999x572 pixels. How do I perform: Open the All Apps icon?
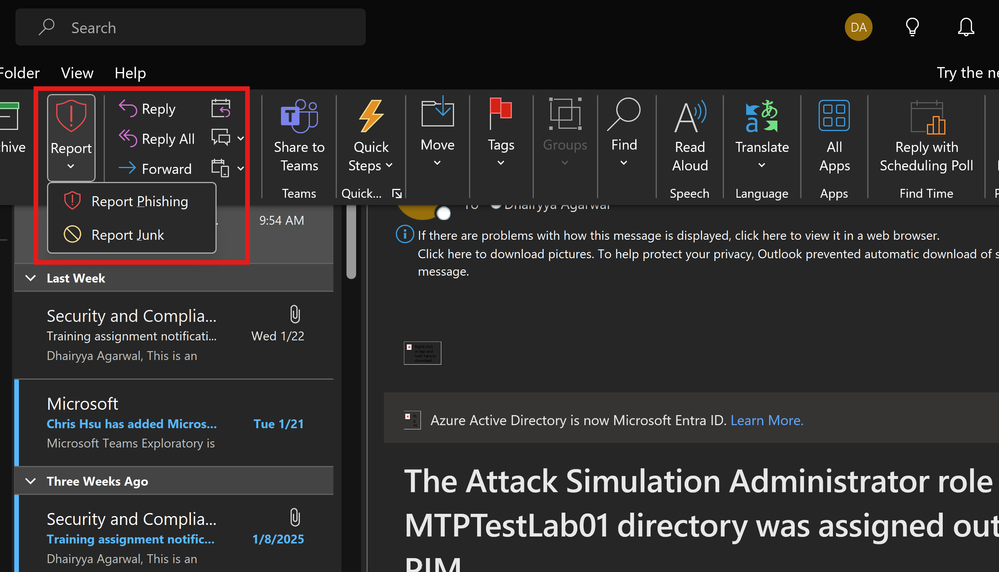click(x=834, y=116)
